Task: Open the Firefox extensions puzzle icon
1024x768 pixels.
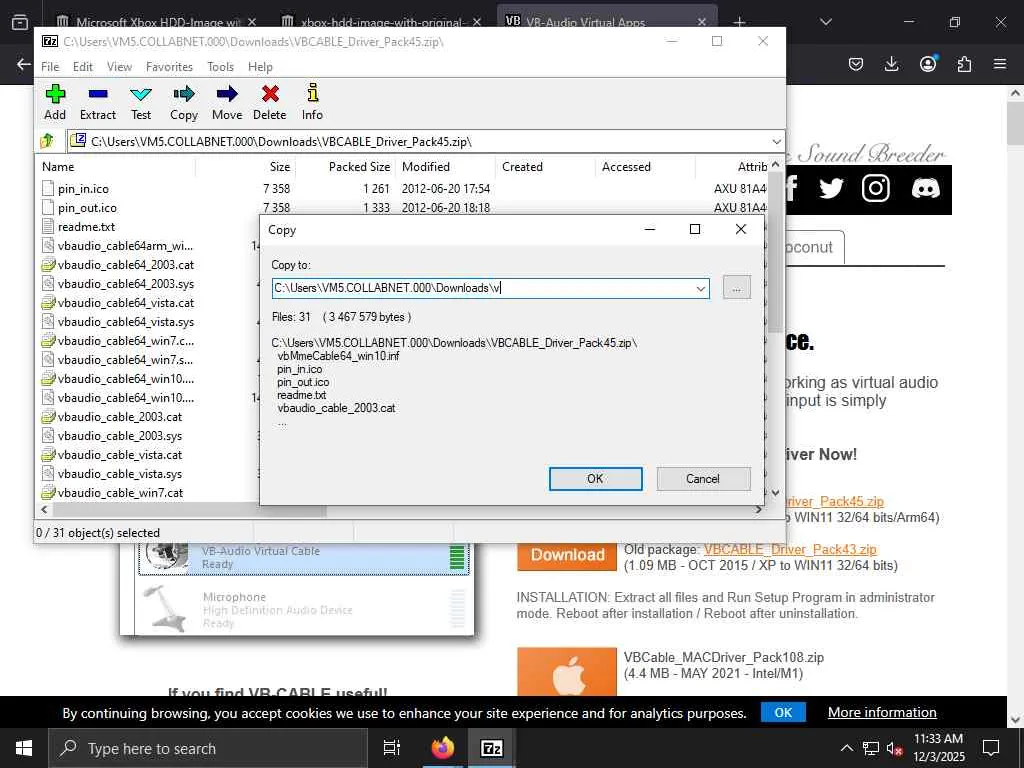Action: [x=964, y=64]
